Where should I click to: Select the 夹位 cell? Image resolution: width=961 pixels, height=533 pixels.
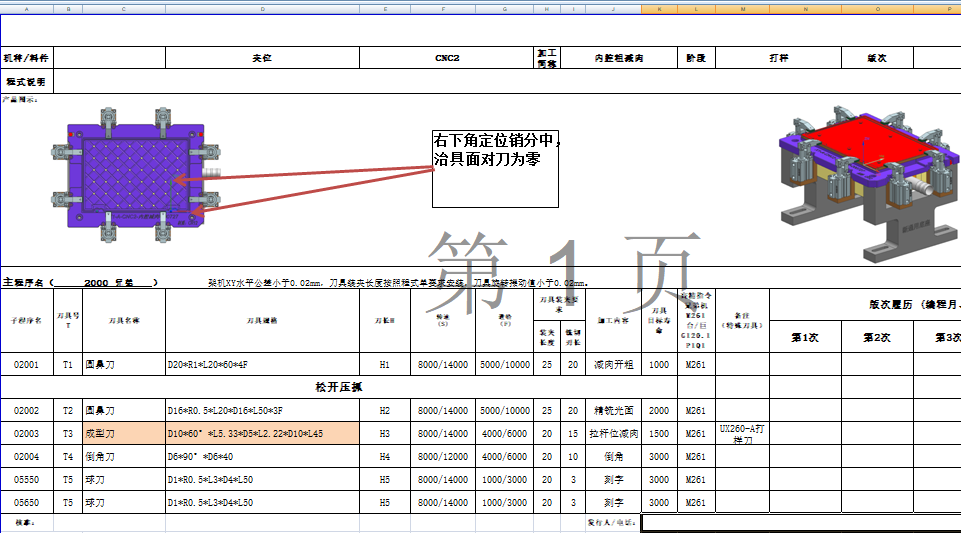click(x=262, y=58)
